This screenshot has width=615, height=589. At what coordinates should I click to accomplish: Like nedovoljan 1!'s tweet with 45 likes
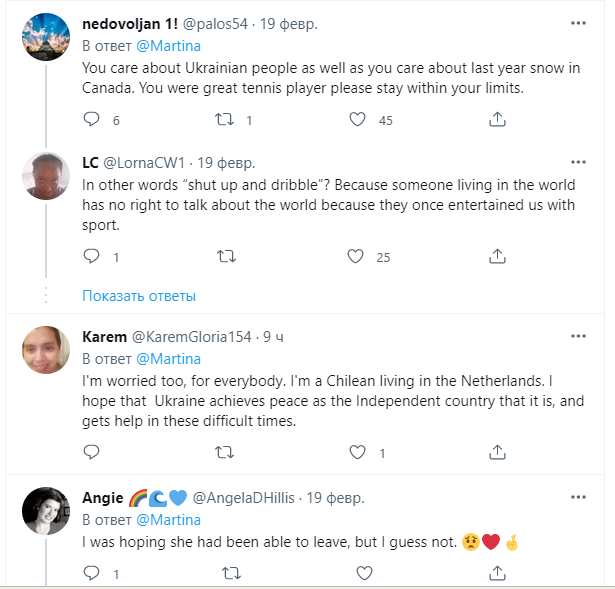coord(357,120)
